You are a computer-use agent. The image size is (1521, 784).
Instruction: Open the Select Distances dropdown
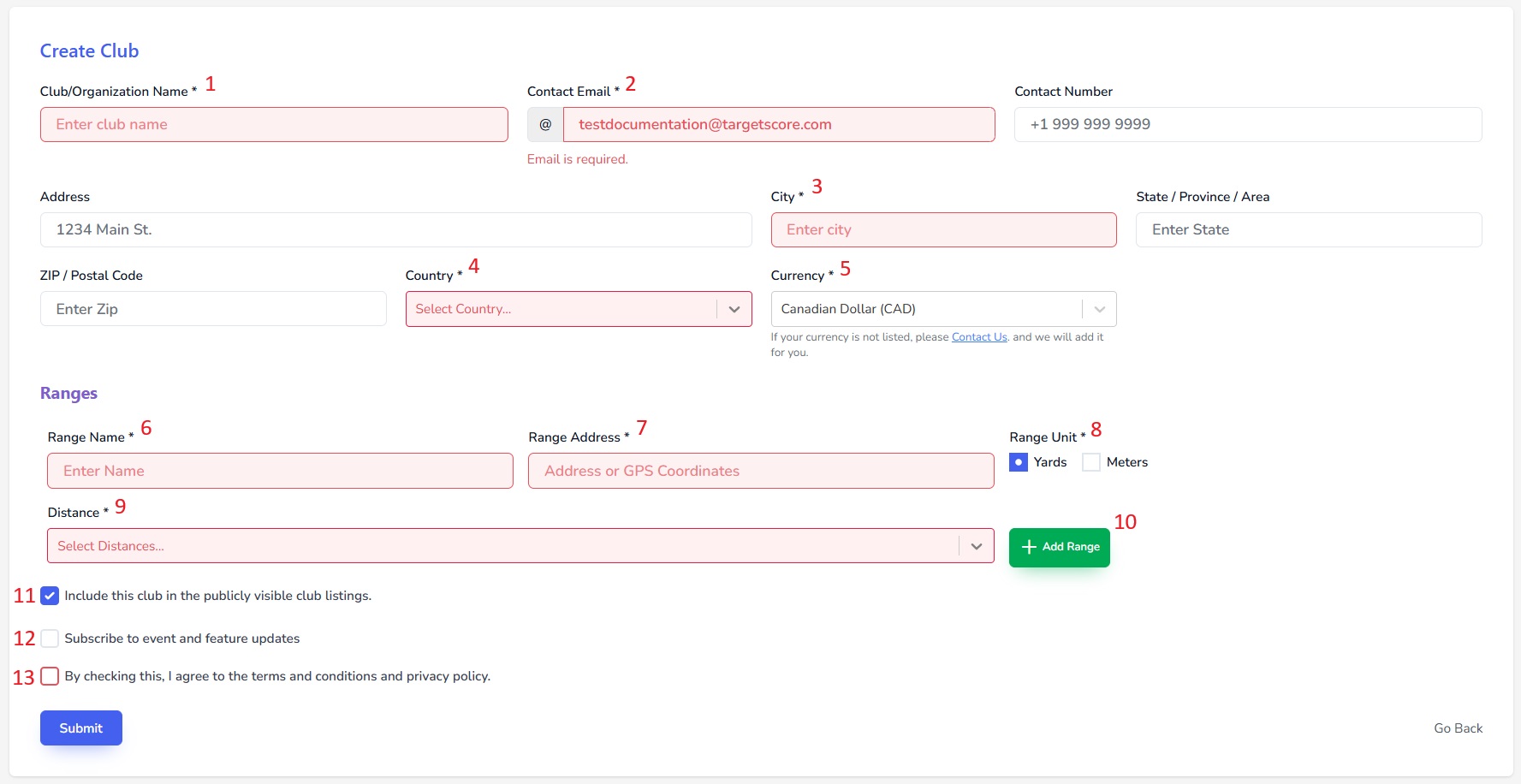(976, 546)
